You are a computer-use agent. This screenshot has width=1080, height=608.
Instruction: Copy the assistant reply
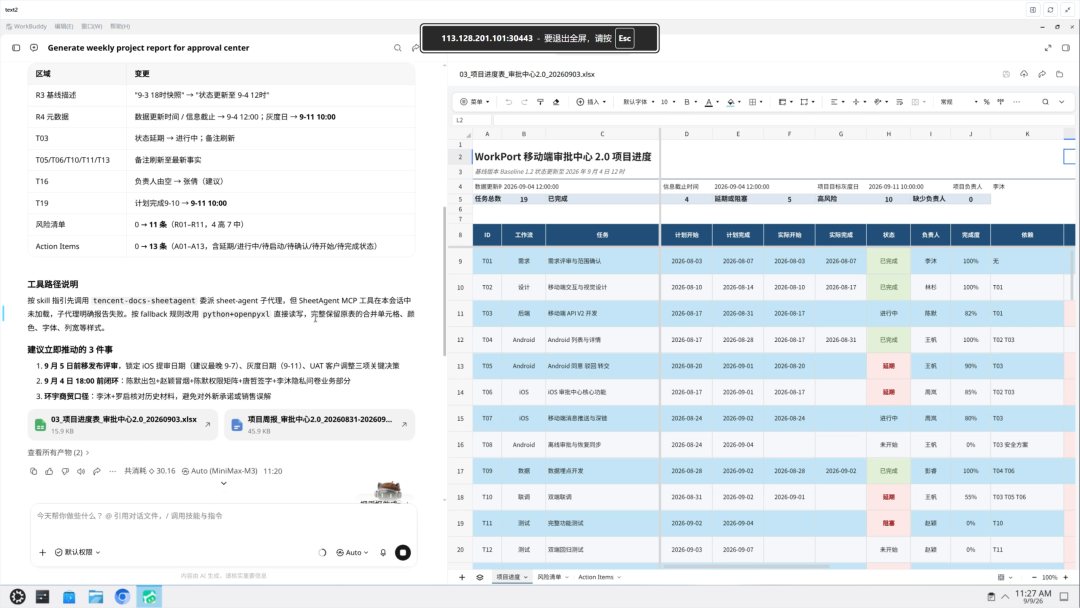click(x=33, y=471)
